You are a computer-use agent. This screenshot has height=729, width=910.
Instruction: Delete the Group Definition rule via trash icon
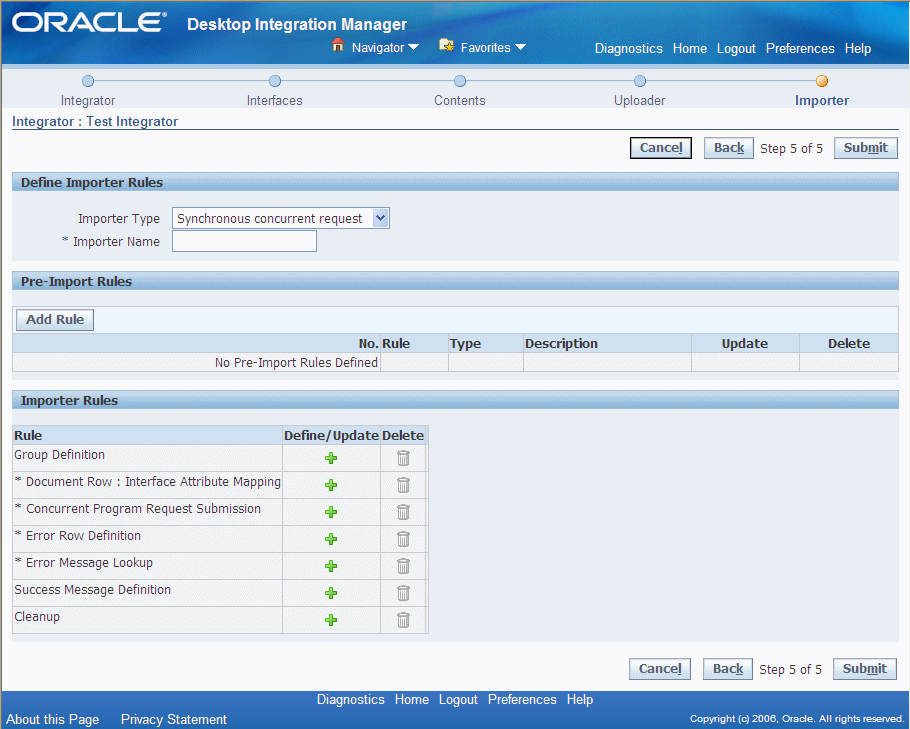point(403,458)
